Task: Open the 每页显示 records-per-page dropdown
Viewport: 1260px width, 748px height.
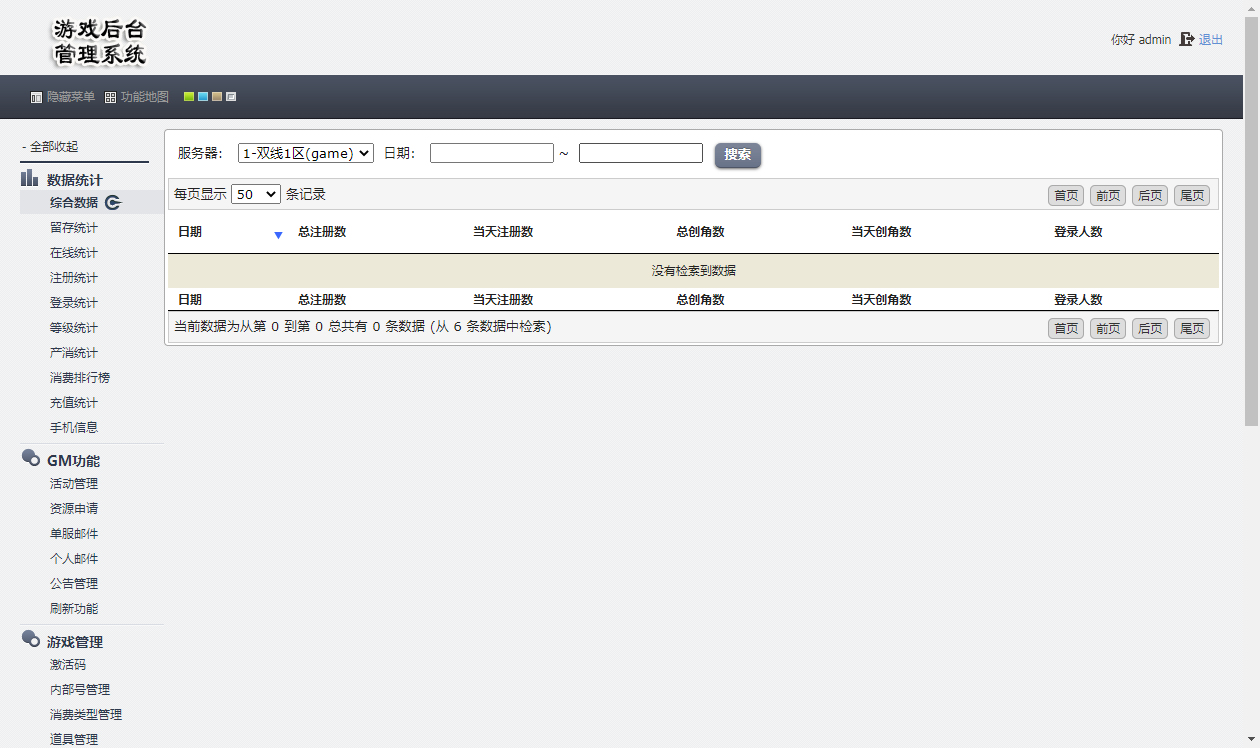Action: click(256, 194)
